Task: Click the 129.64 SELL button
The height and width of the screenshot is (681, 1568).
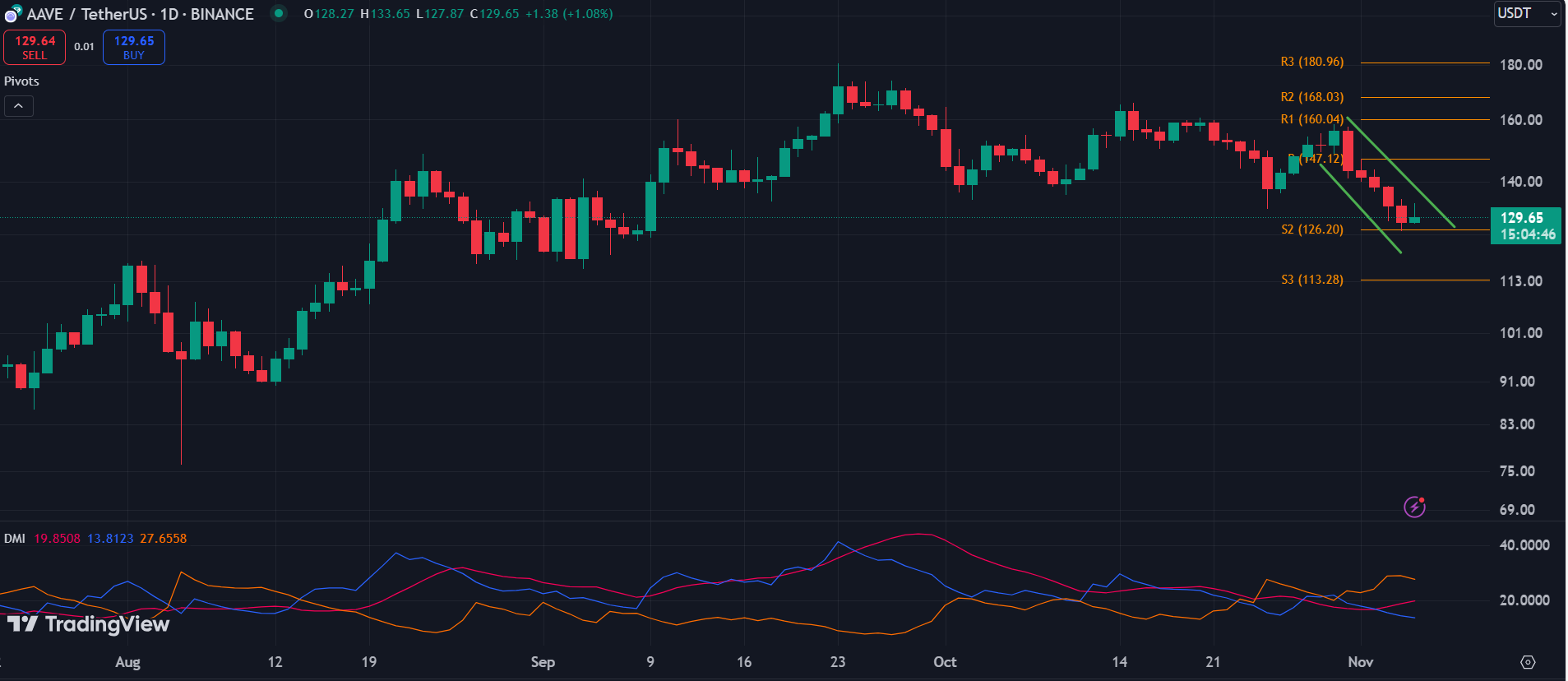Action: pyautogui.click(x=35, y=47)
